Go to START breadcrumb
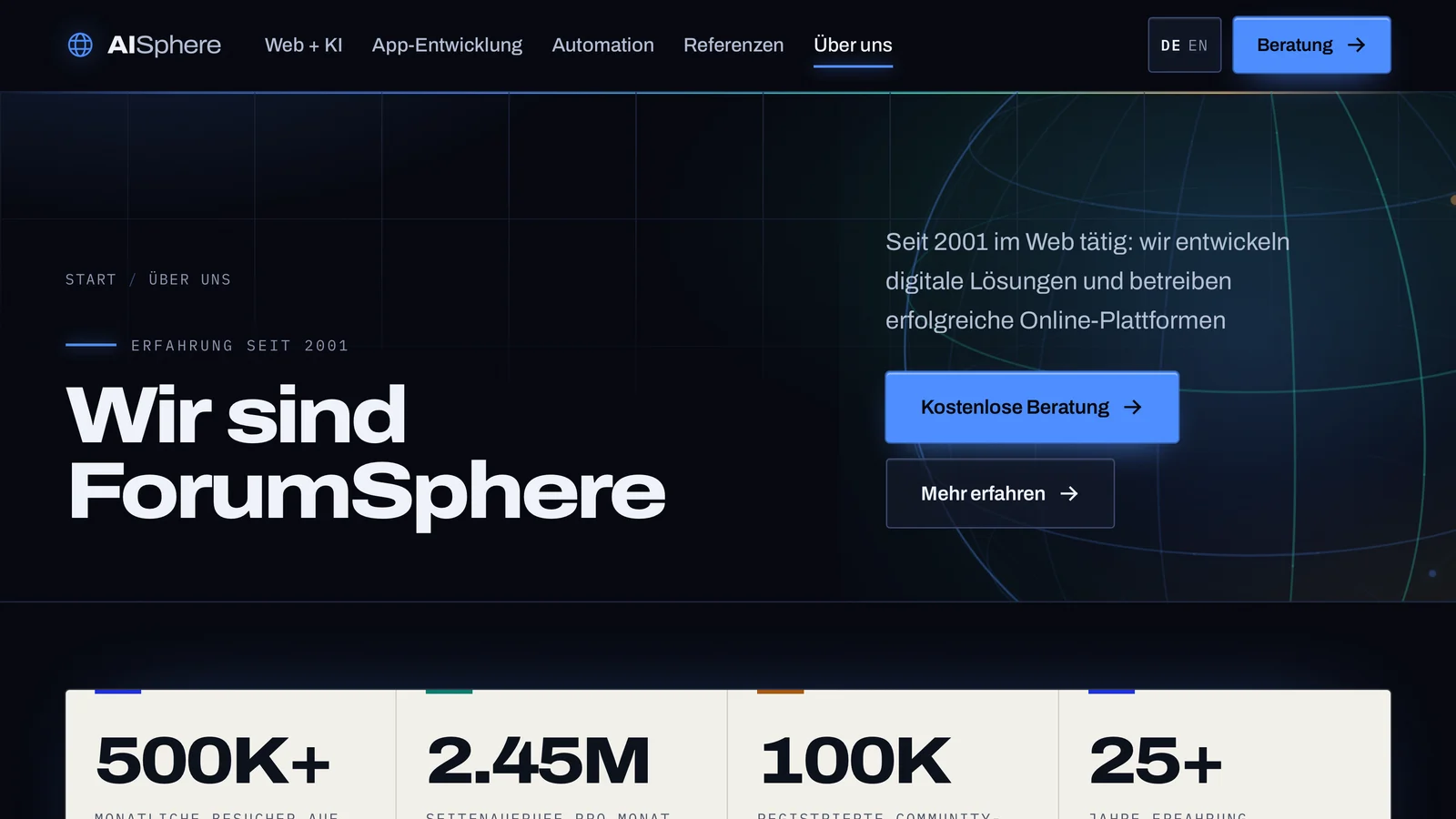 91,279
